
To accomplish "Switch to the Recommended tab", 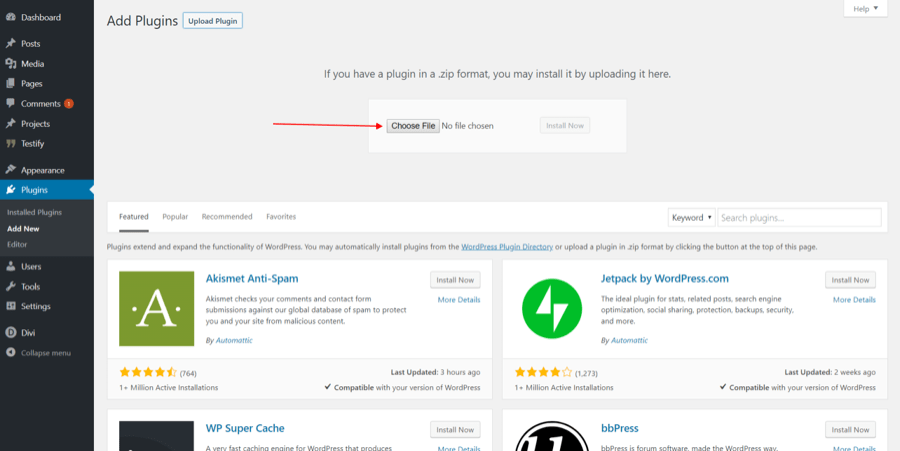I will [x=227, y=217].
